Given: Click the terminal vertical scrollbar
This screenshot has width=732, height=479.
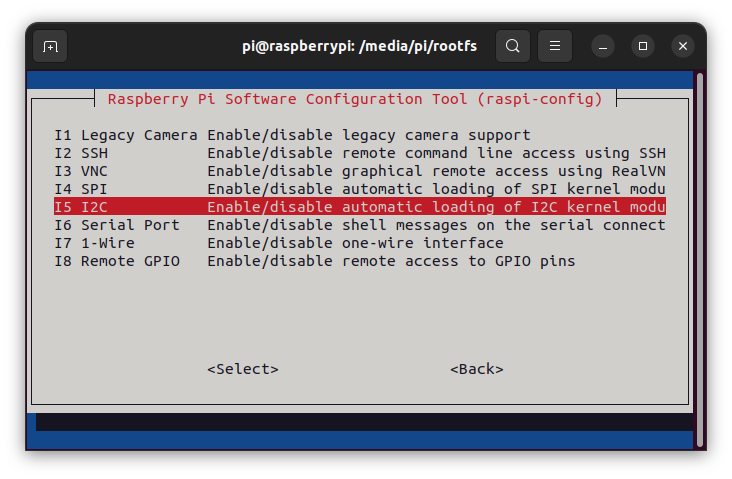Looking at the screenshot, I should (x=699, y=259).
